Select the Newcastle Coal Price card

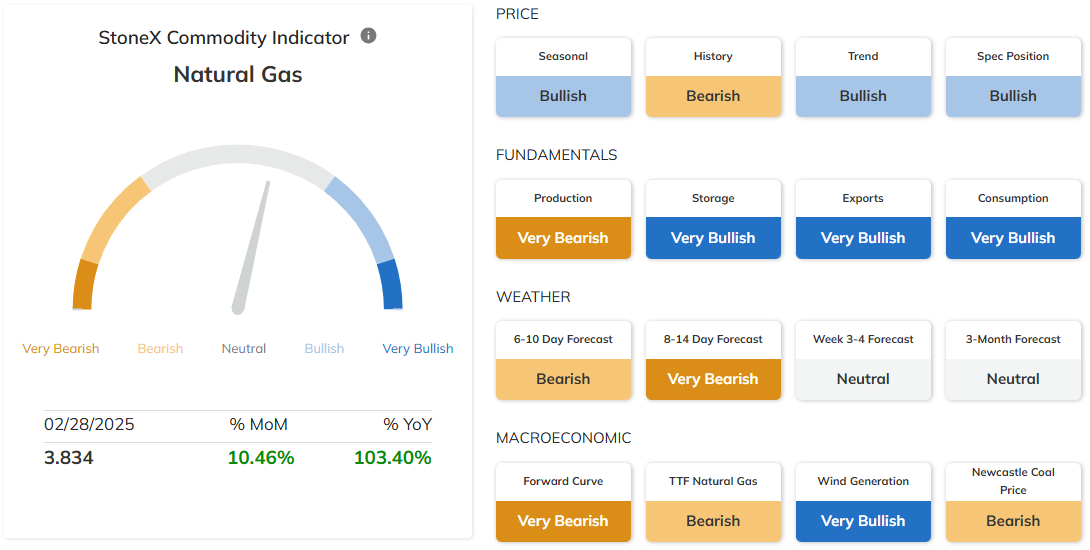click(1013, 502)
